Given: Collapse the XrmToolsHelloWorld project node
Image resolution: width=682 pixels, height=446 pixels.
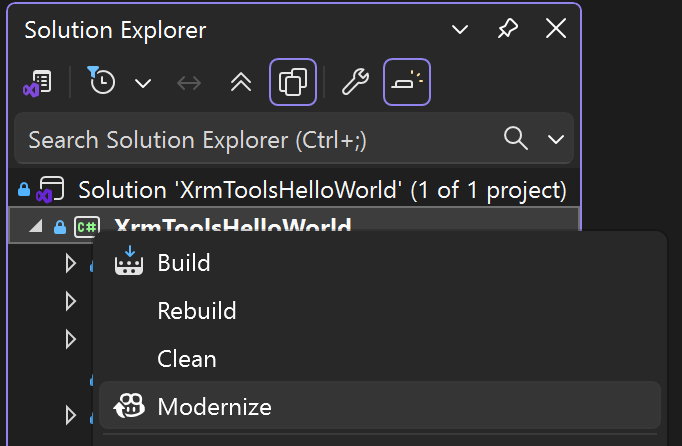Looking at the screenshot, I should pos(36,227).
